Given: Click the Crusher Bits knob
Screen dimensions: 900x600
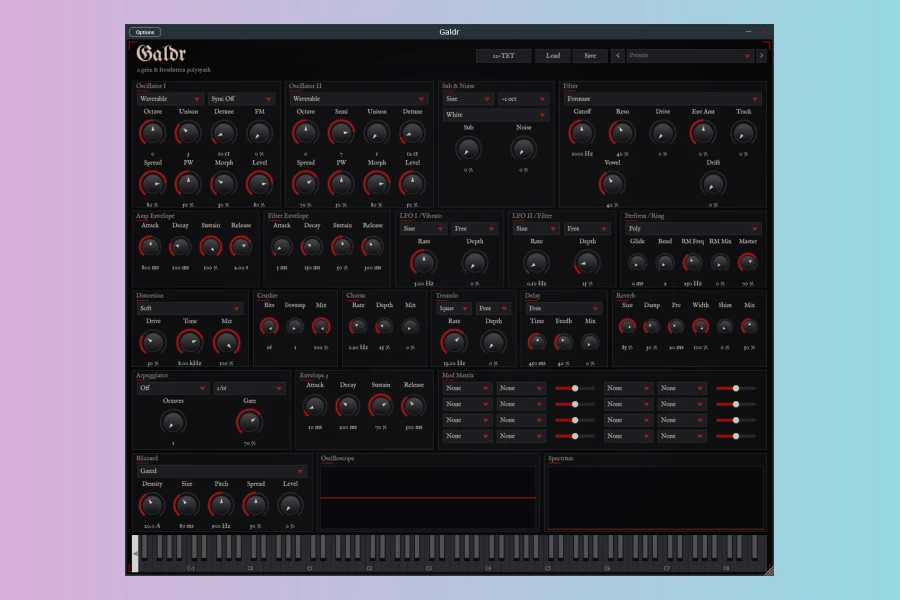Looking at the screenshot, I should click(269, 327).
